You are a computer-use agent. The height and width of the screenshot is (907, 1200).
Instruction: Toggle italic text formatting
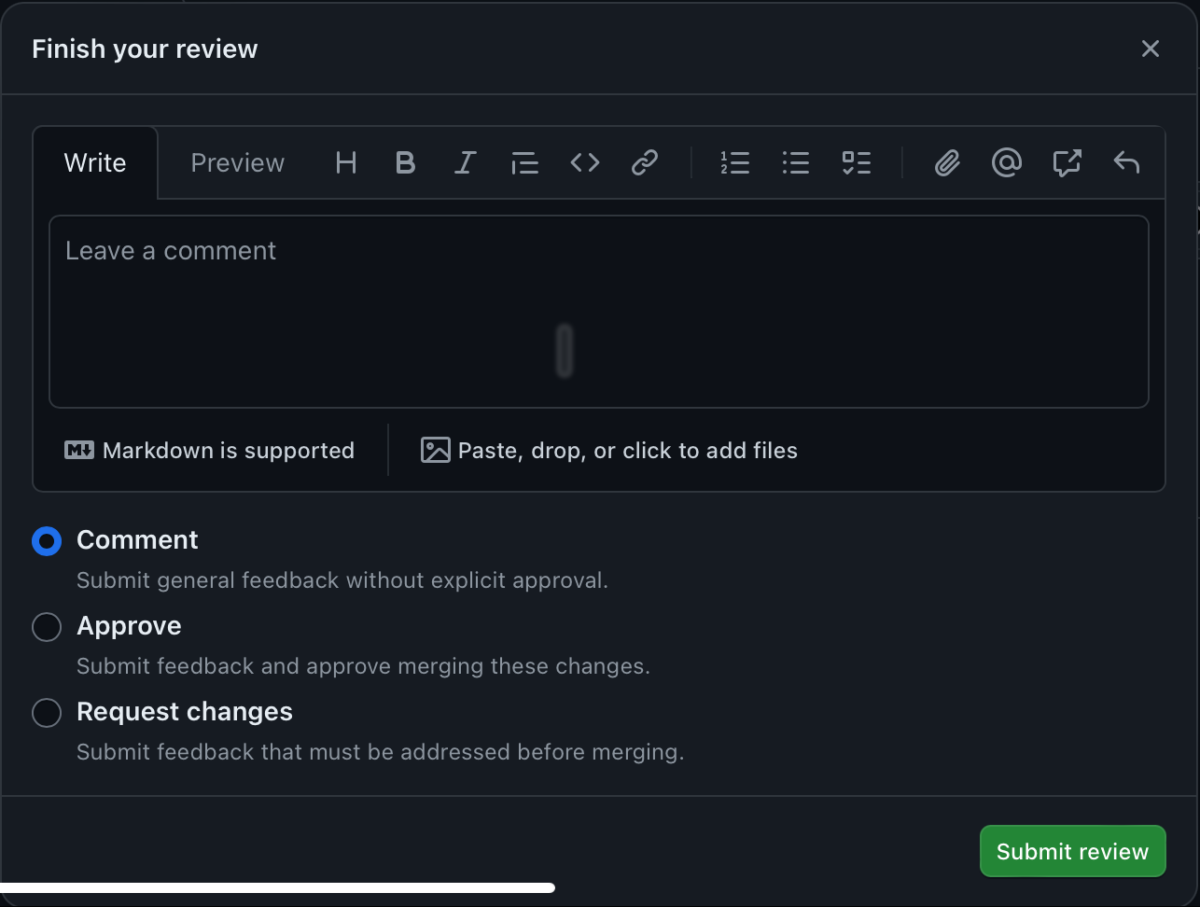(465, 163)
